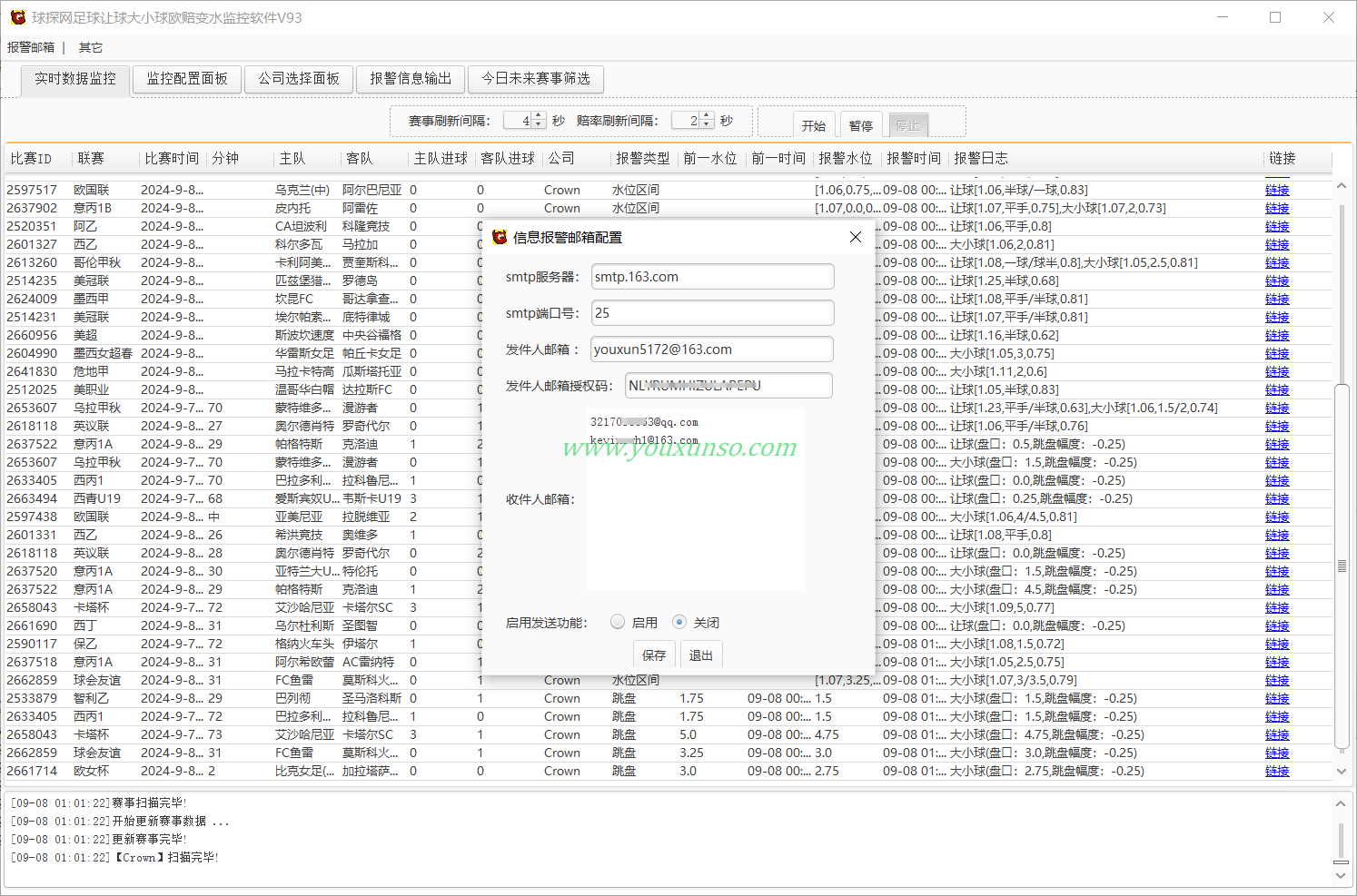Increase the 赛事刷新间隔 spinner value
Screen dimensions: 1357x896
pos(540,116)
